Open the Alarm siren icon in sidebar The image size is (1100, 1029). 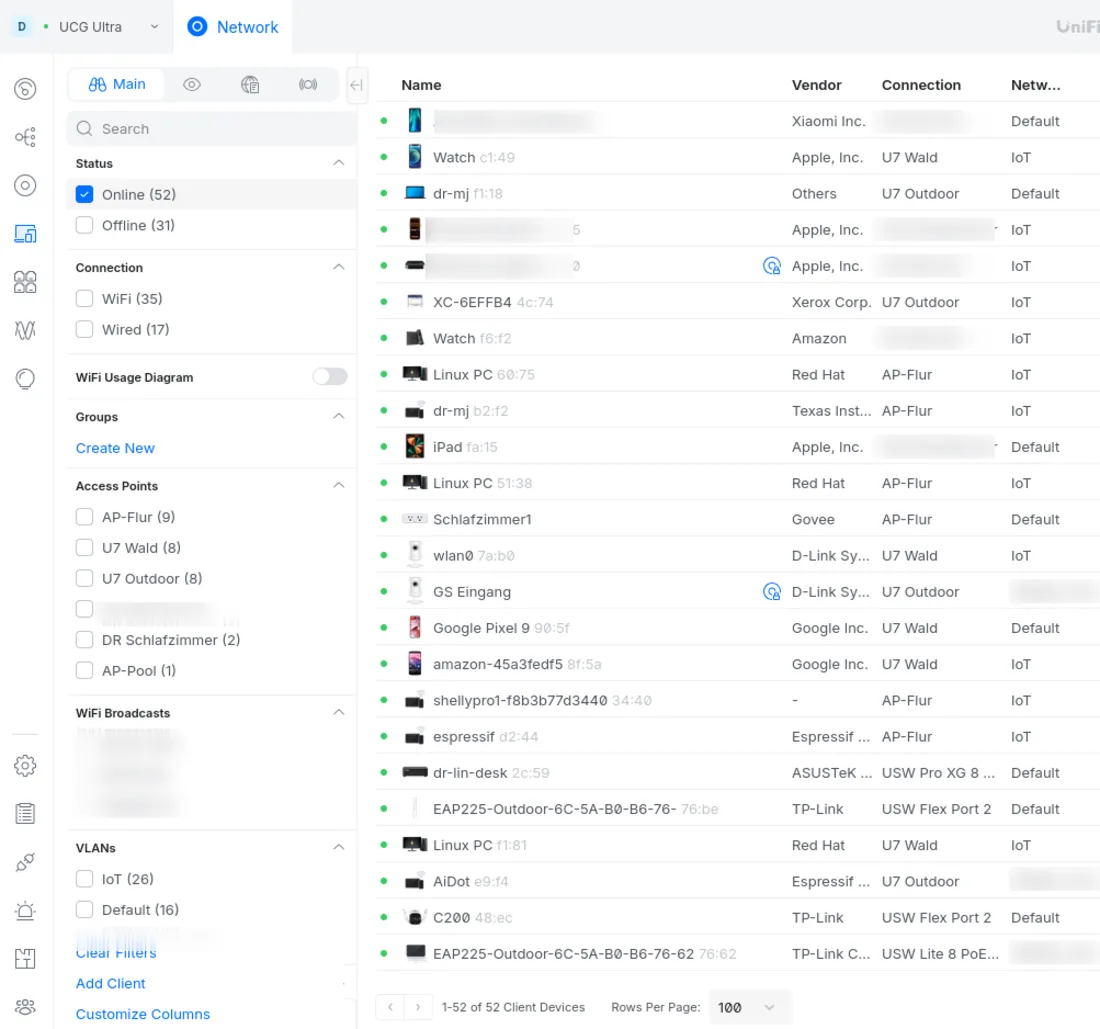pyautogui.click(x=25, y=910)
